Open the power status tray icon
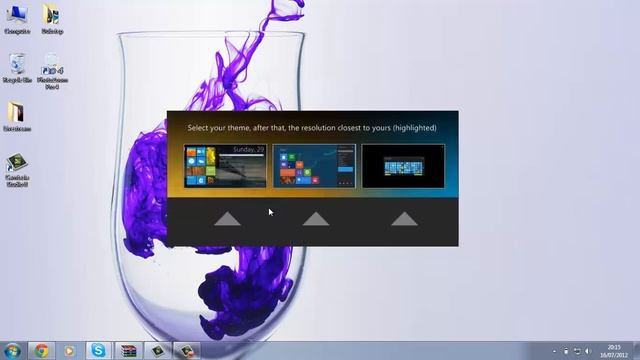The width and height of the screenshot is (640, 360). coord(566,351)
